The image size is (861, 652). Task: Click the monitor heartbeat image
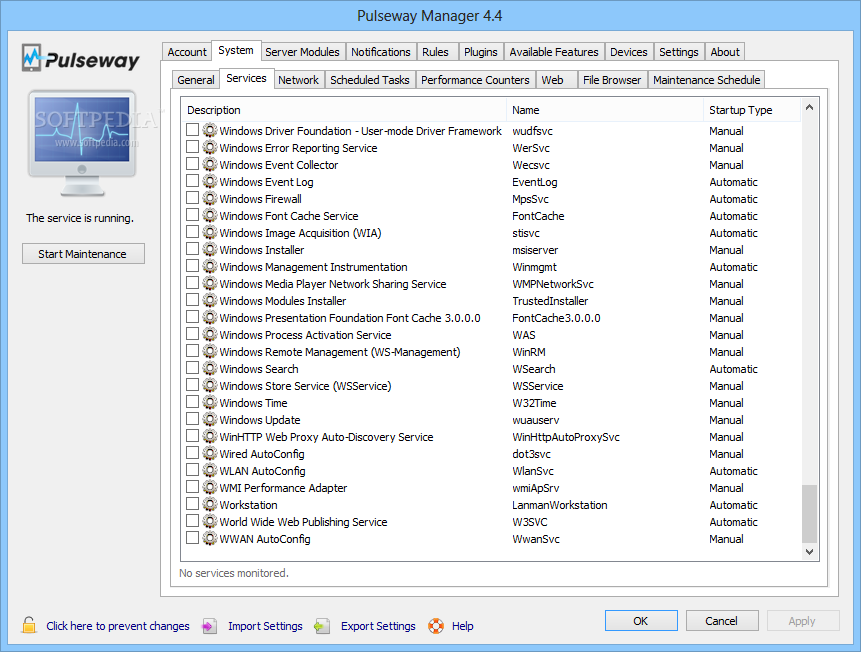pos(82,143)
